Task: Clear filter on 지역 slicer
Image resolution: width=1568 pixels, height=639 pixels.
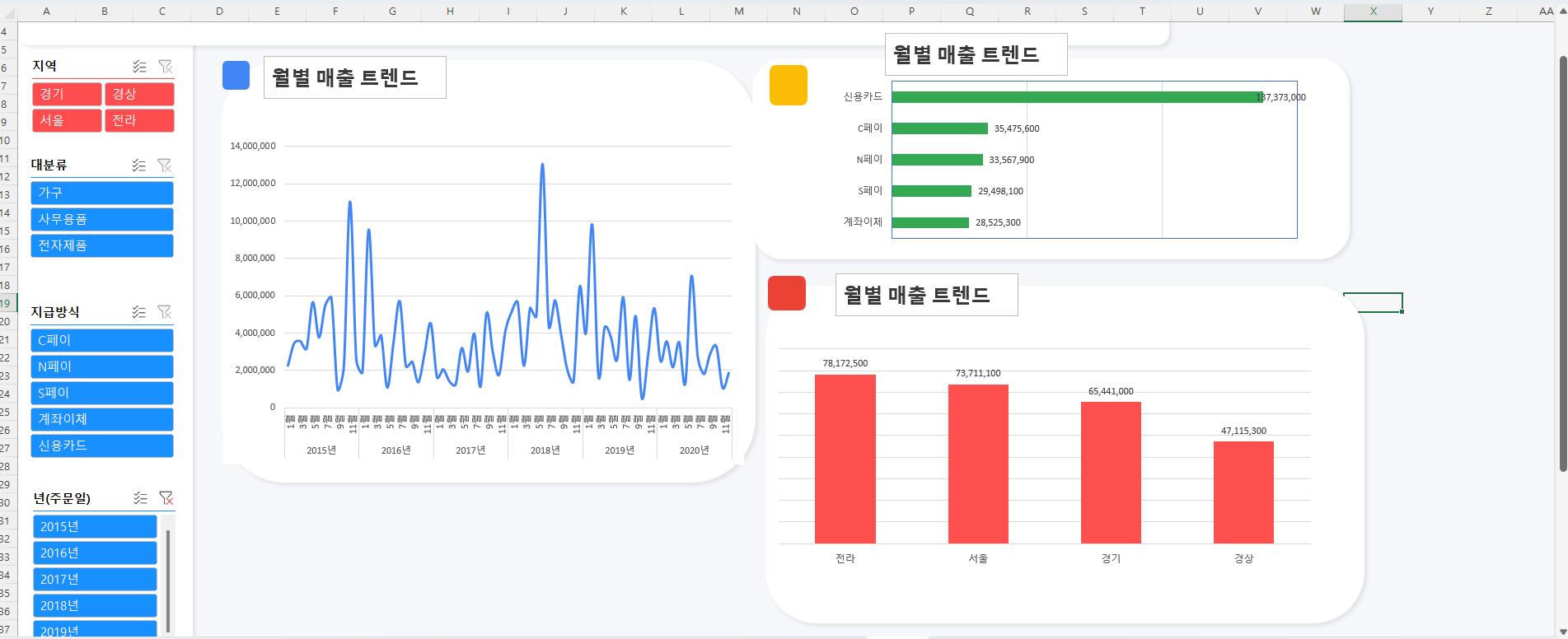Action: click(166, 66)
